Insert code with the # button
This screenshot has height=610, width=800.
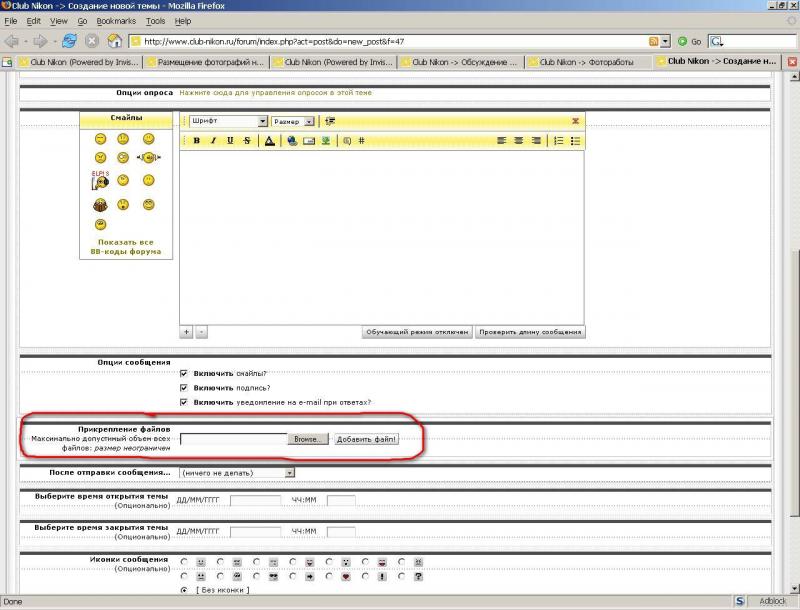tap(362, 141)
